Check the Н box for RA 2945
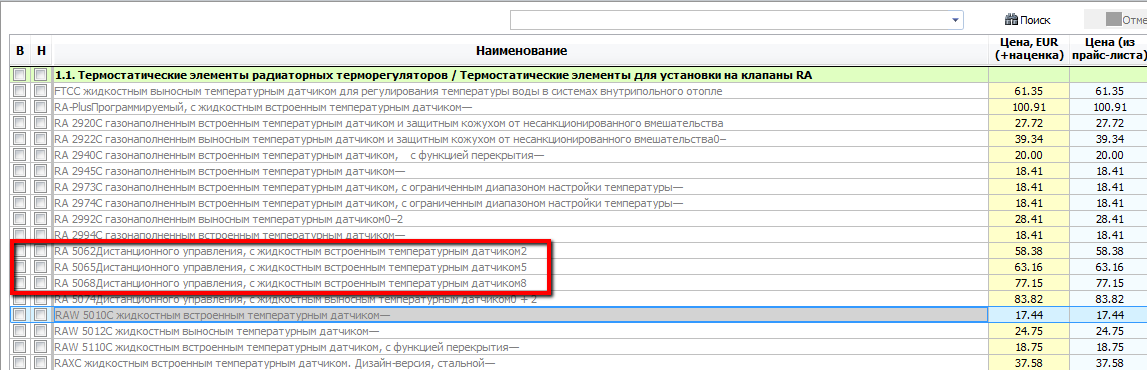This screenshot has width=1147, height=370. click(x=41, y=171)
